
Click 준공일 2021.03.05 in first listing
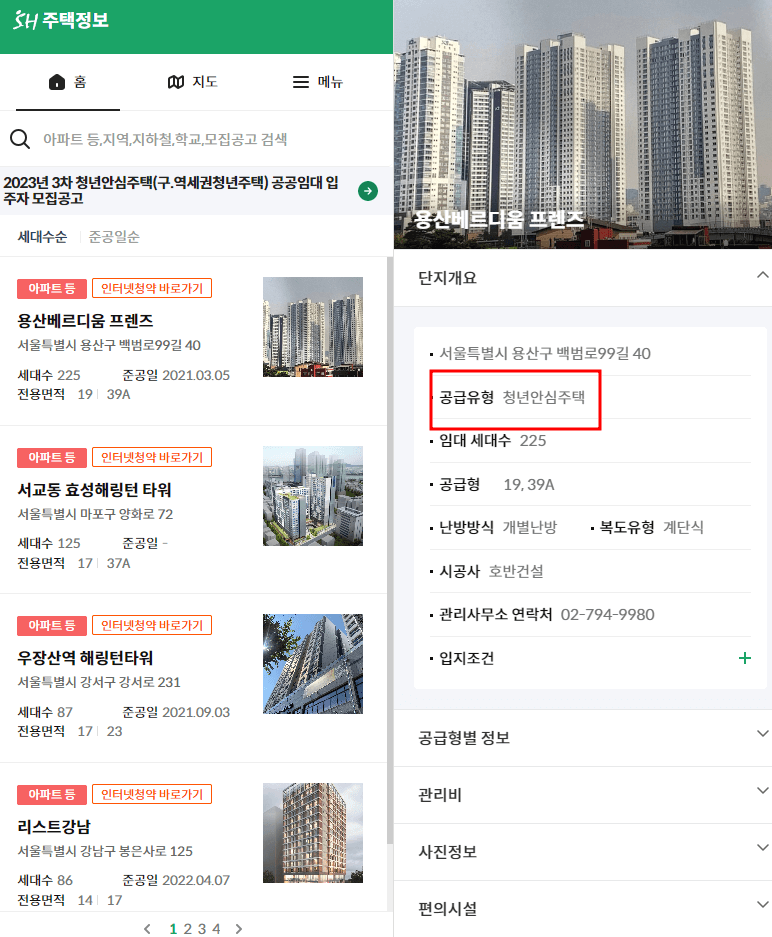coord(176,375)
